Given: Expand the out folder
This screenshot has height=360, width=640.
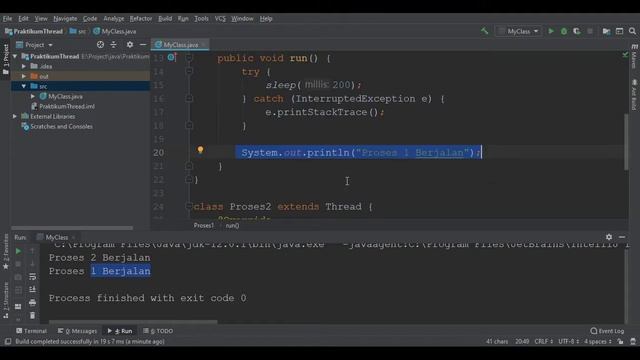Looking at the screenshot, I should (x=24, y=76).
